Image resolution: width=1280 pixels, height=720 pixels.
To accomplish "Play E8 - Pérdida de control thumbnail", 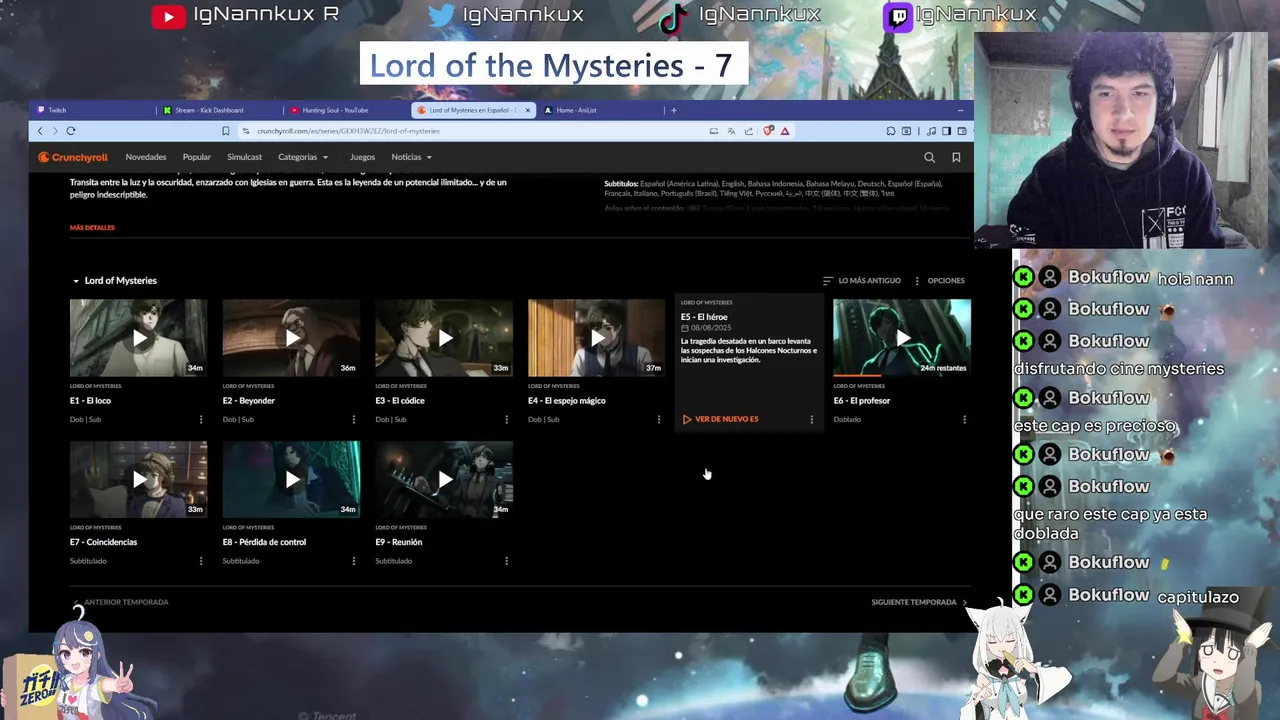I will (291, 479).
